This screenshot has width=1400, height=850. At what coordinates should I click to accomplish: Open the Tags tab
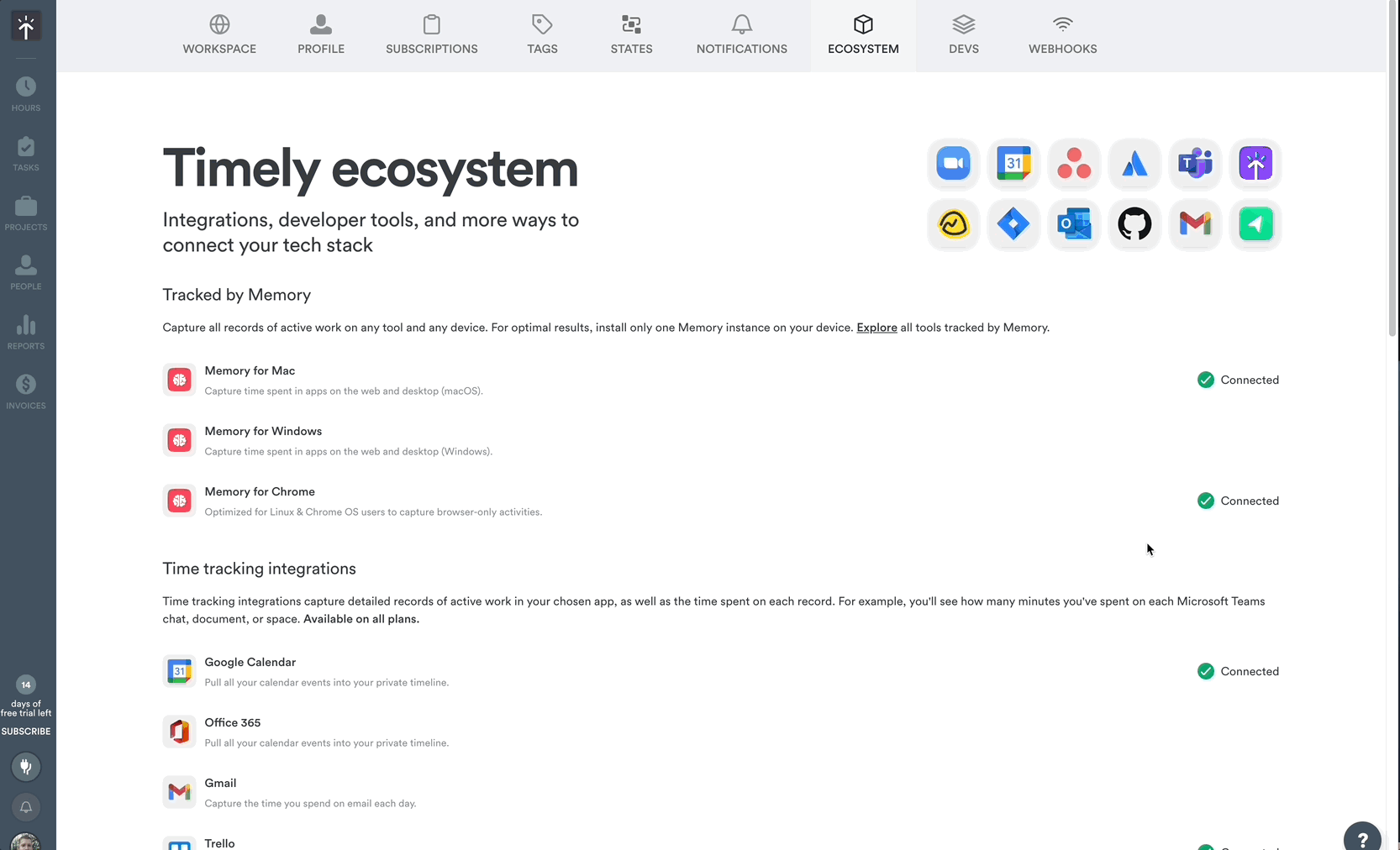542,35
